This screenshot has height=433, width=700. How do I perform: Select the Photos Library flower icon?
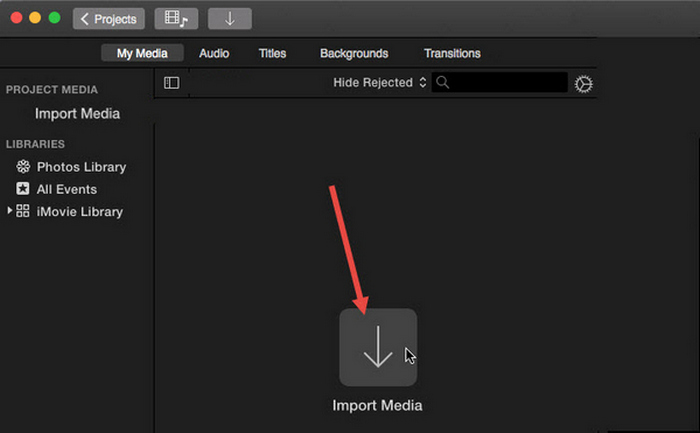(x=23, y=167)
